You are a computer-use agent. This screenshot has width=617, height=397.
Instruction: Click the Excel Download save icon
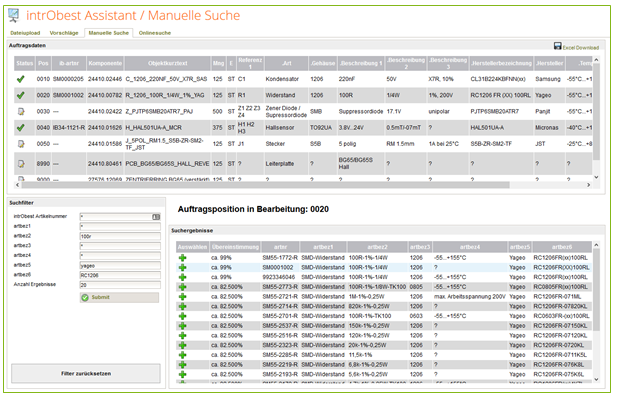coord(558,46)
